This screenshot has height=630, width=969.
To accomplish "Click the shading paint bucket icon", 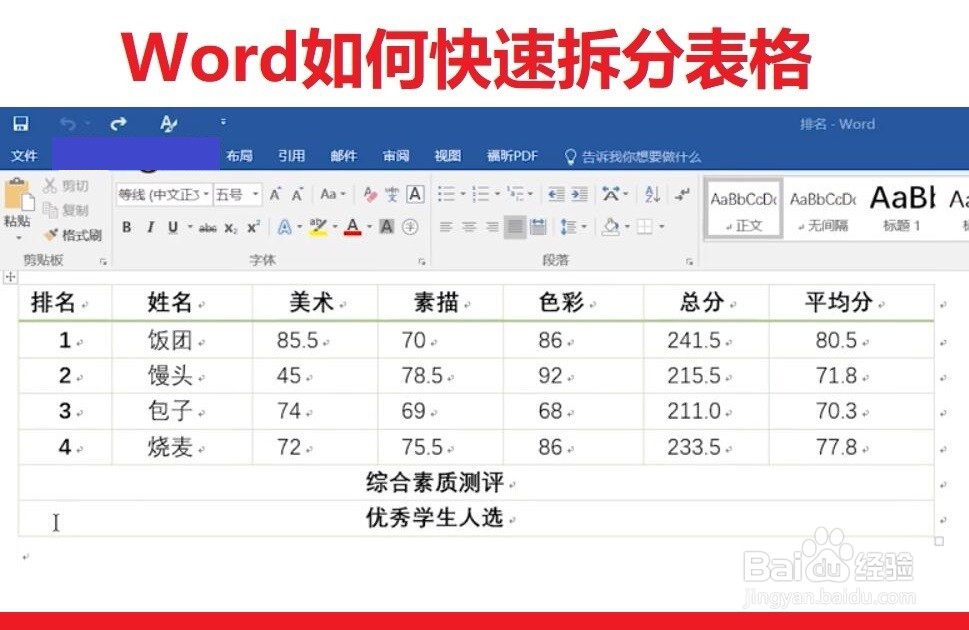I will pyautogui.click(x=611, y=228).
